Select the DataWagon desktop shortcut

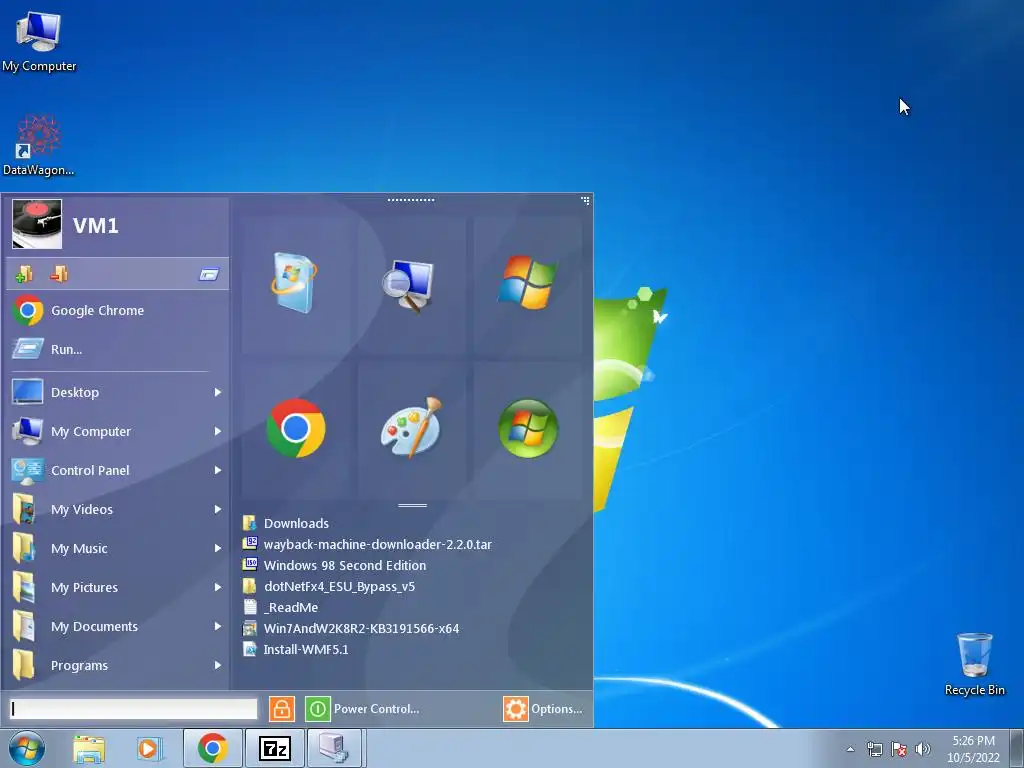point(39,146)
